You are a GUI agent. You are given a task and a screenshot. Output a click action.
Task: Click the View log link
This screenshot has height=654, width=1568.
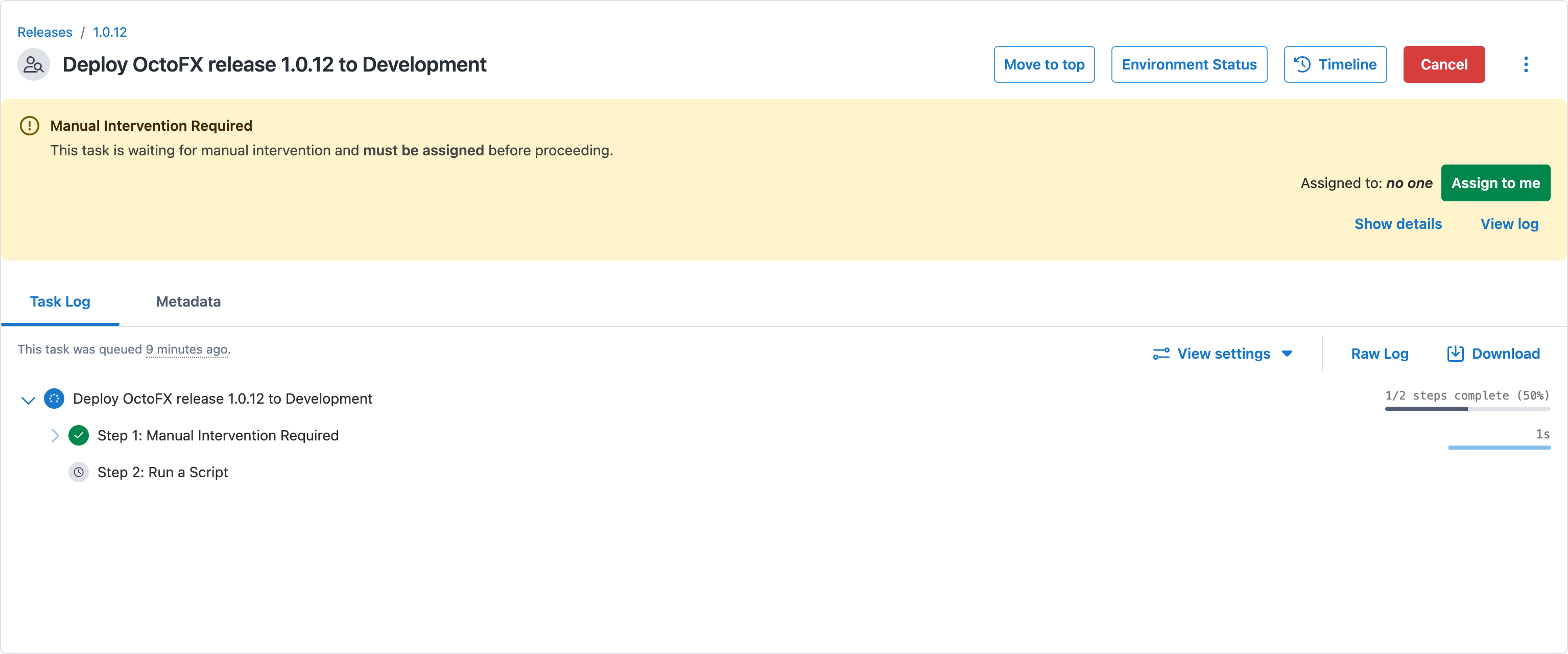click(1509, 224)
